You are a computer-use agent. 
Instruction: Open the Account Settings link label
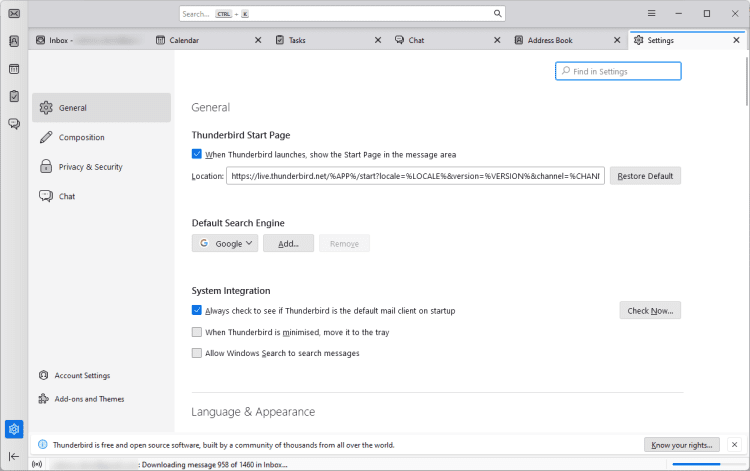[x=82, y=375]
